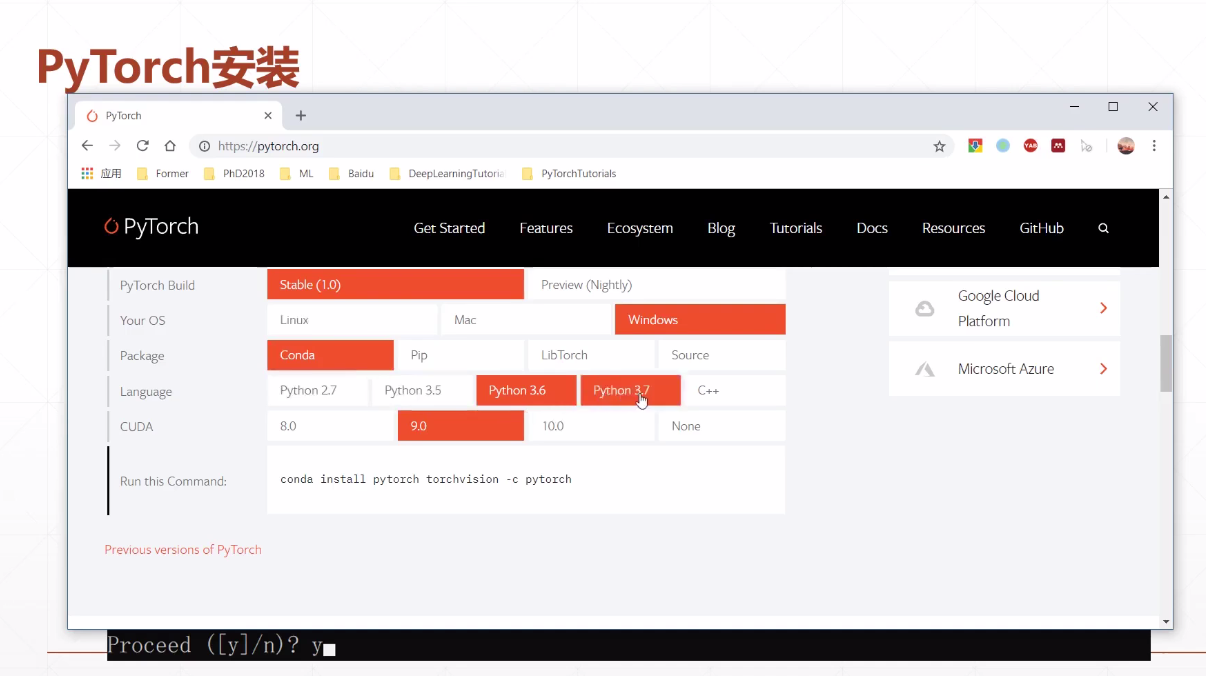The image size is (1206, 676).
Task: Open the PhD2018 bookmark folder
Action: click(234, 173)
